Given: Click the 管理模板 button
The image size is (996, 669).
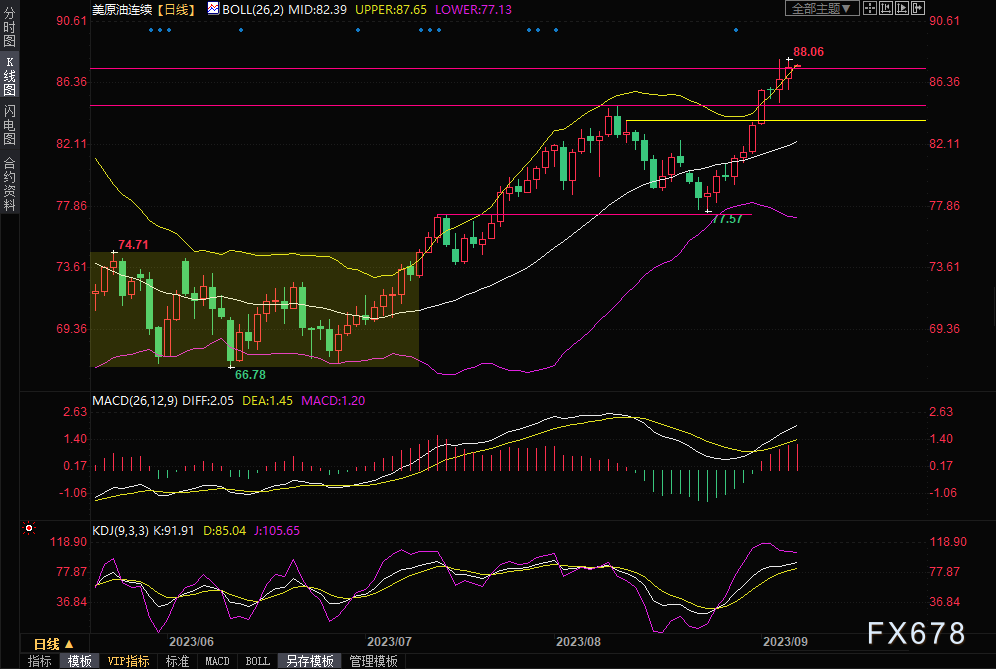Looking at the screenshot, I should (x=374, y=661).
